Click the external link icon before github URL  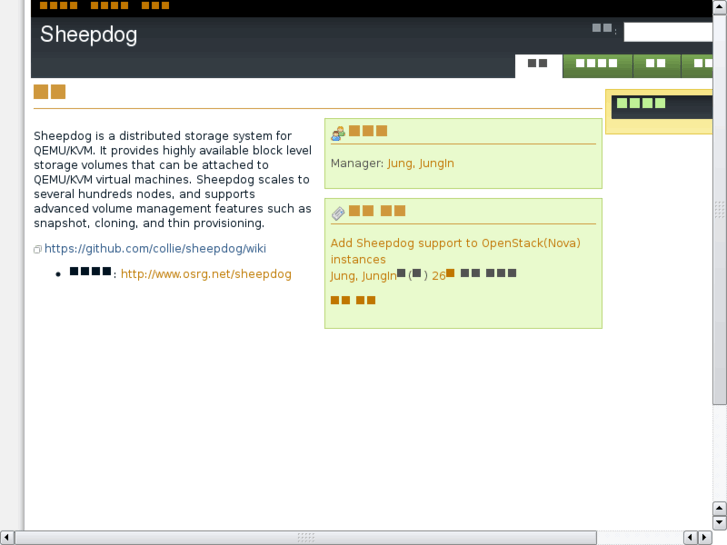38,250
